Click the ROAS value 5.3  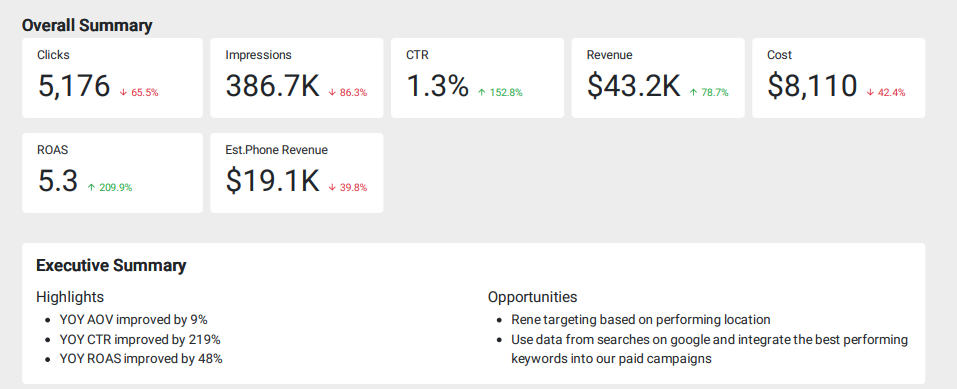(58, 181)
